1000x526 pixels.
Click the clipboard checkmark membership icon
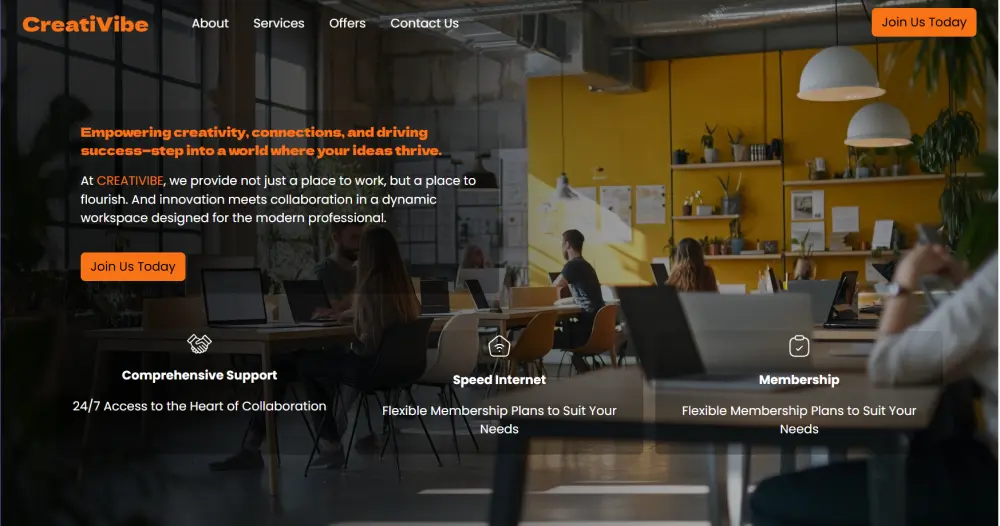(798, 346)
